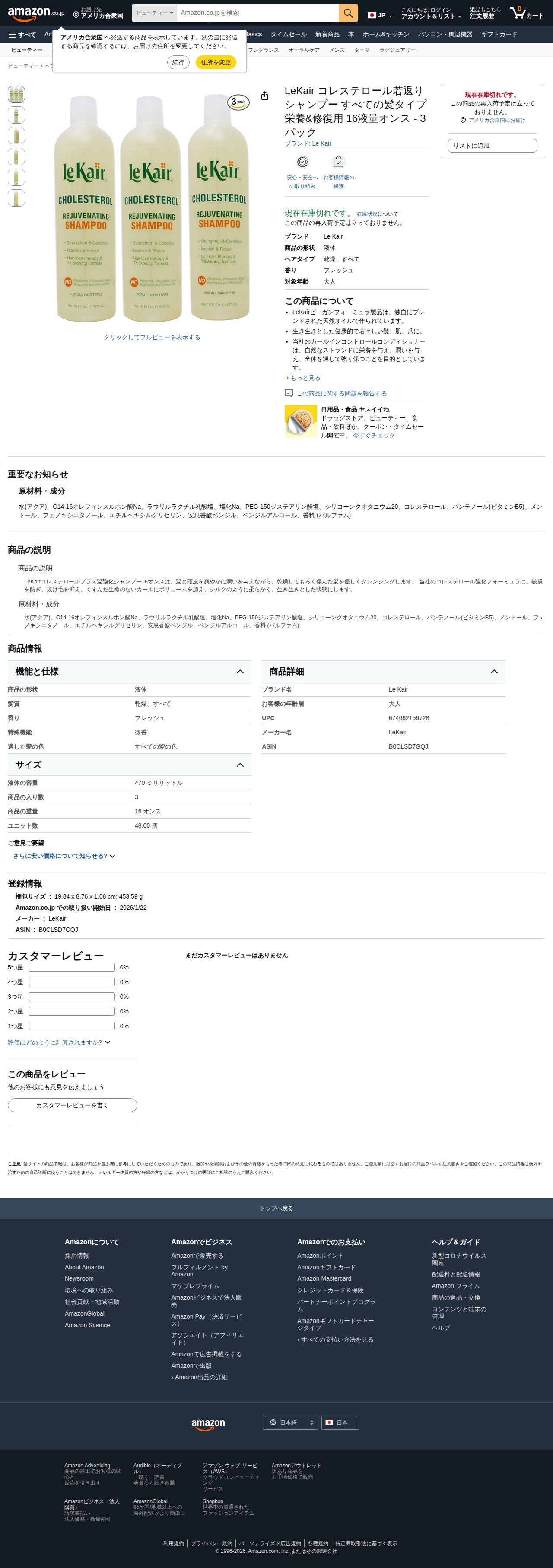Click the 今すぐチェック link in the ad
The width and height of the screenshot is (553, 1568).
374,435
